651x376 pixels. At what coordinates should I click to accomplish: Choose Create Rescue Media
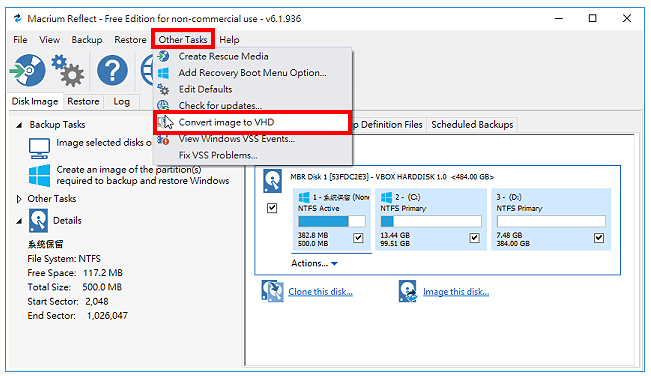pyautogui.click(x=252, y=56)
